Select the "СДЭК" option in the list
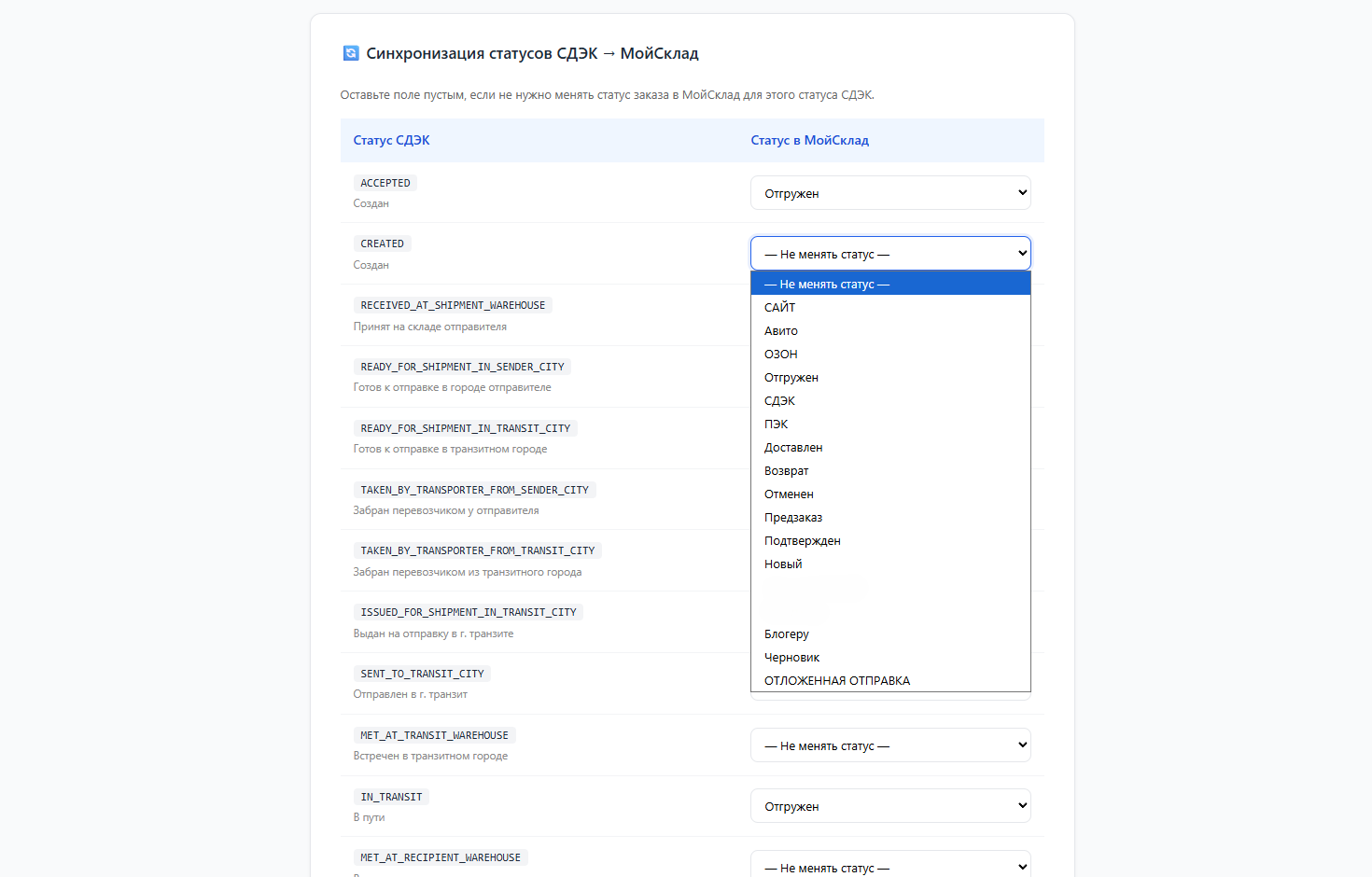The height and width of the screenshot is (877, 1372). (890, 400)
